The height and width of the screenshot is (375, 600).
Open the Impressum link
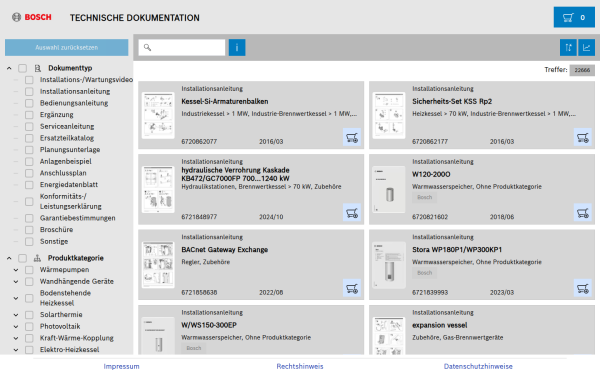121,366
